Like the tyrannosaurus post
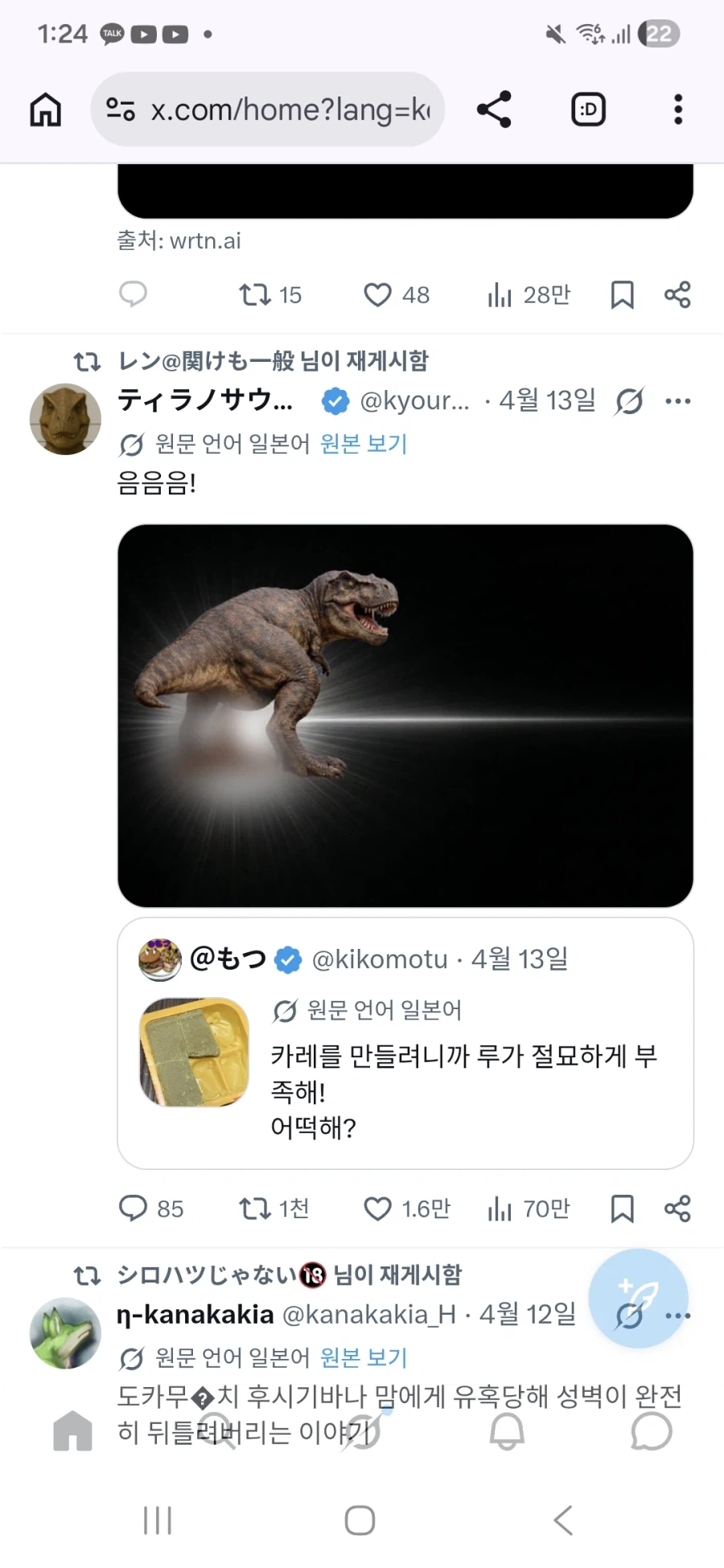 pos(376,1209)
